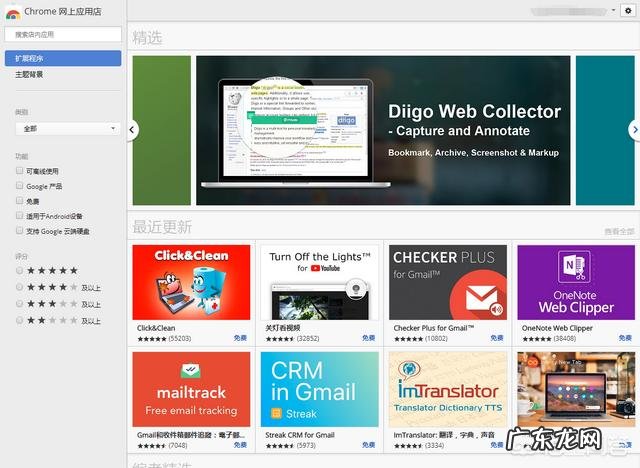640x468 pixels.
Task: Open the Click&Clean extension tile
Action: click(191, 283)
